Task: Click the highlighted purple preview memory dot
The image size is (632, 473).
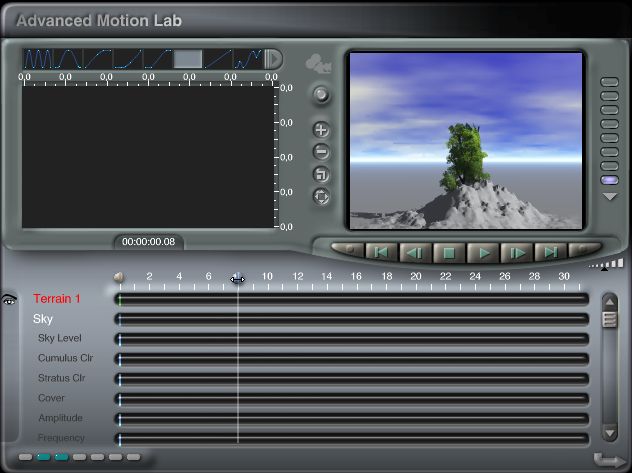Action: 609,180
